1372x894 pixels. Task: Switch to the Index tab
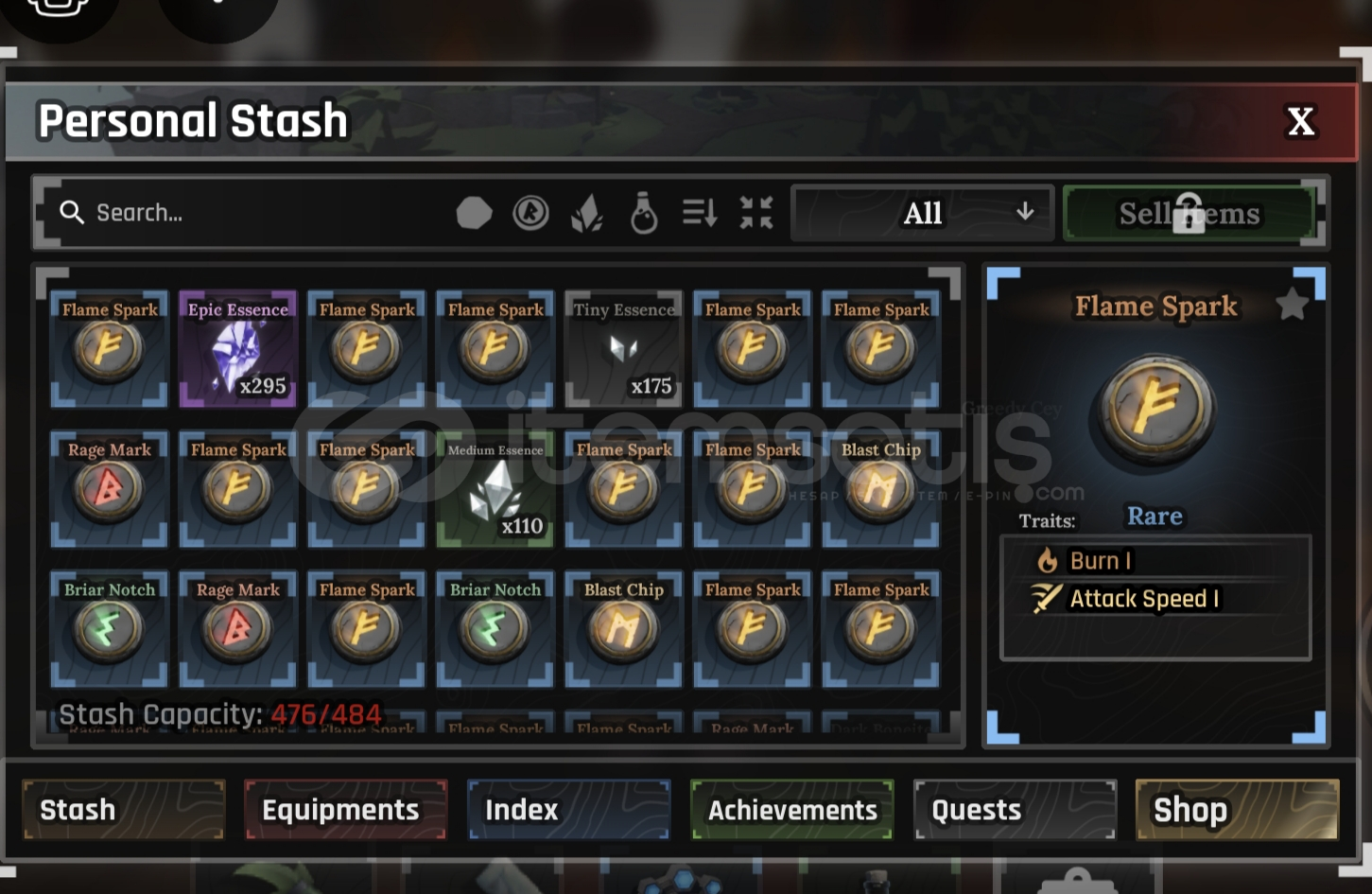pos(568,810)
